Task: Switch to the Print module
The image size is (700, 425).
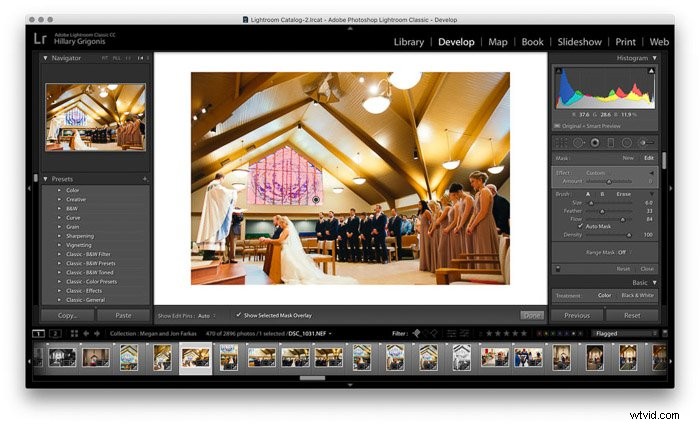Action: pyautogui.click(x=625, y=42)
